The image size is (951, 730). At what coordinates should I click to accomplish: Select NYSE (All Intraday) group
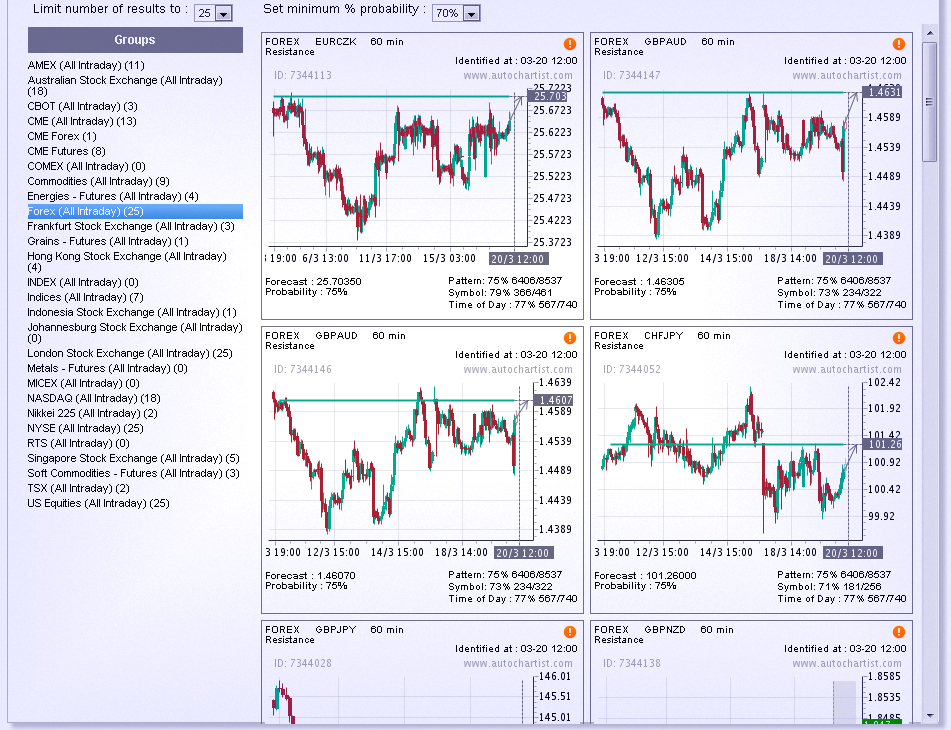[85, 428]
